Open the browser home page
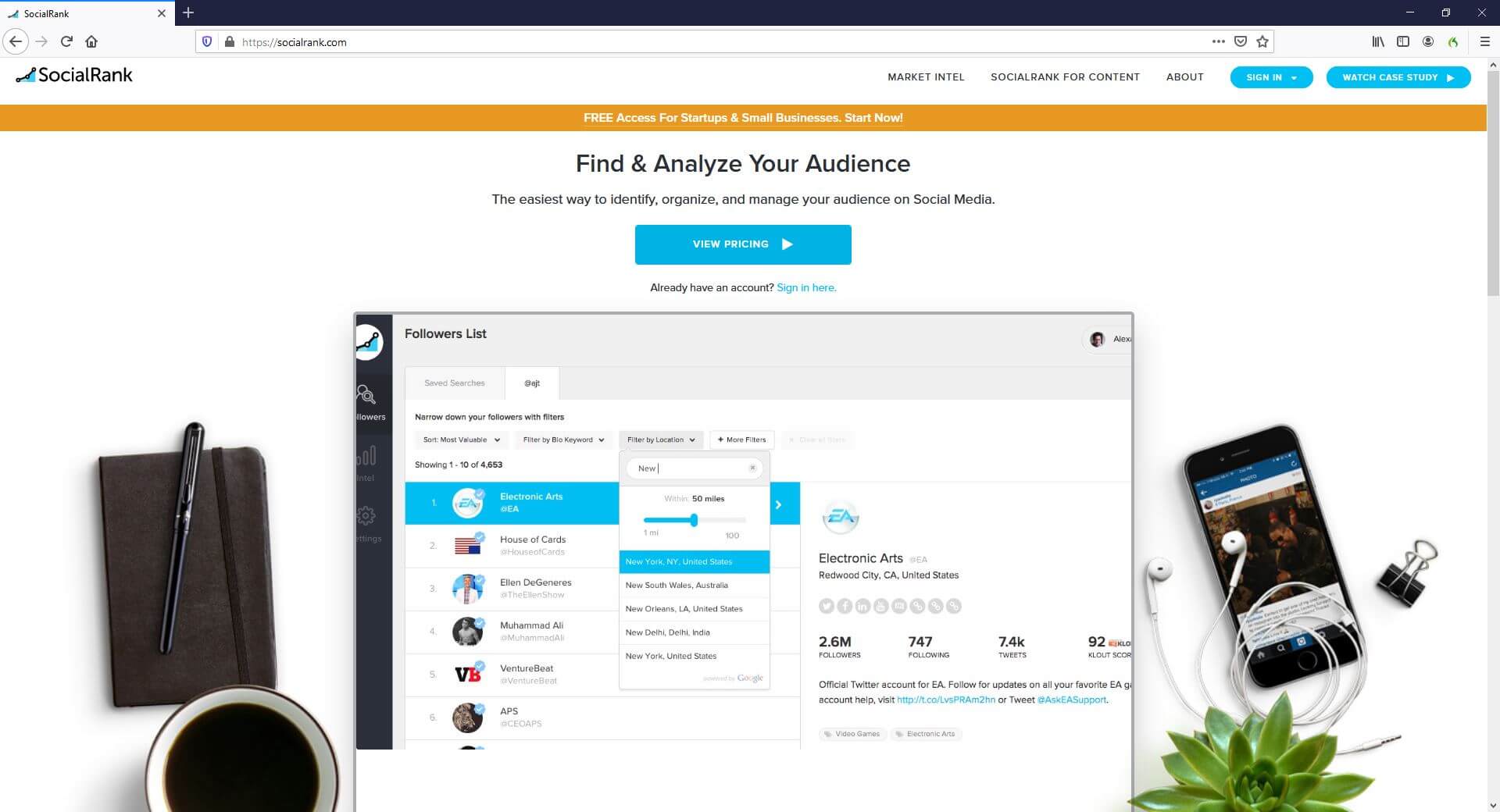The image size is (1500, 812). pos(91,41)
